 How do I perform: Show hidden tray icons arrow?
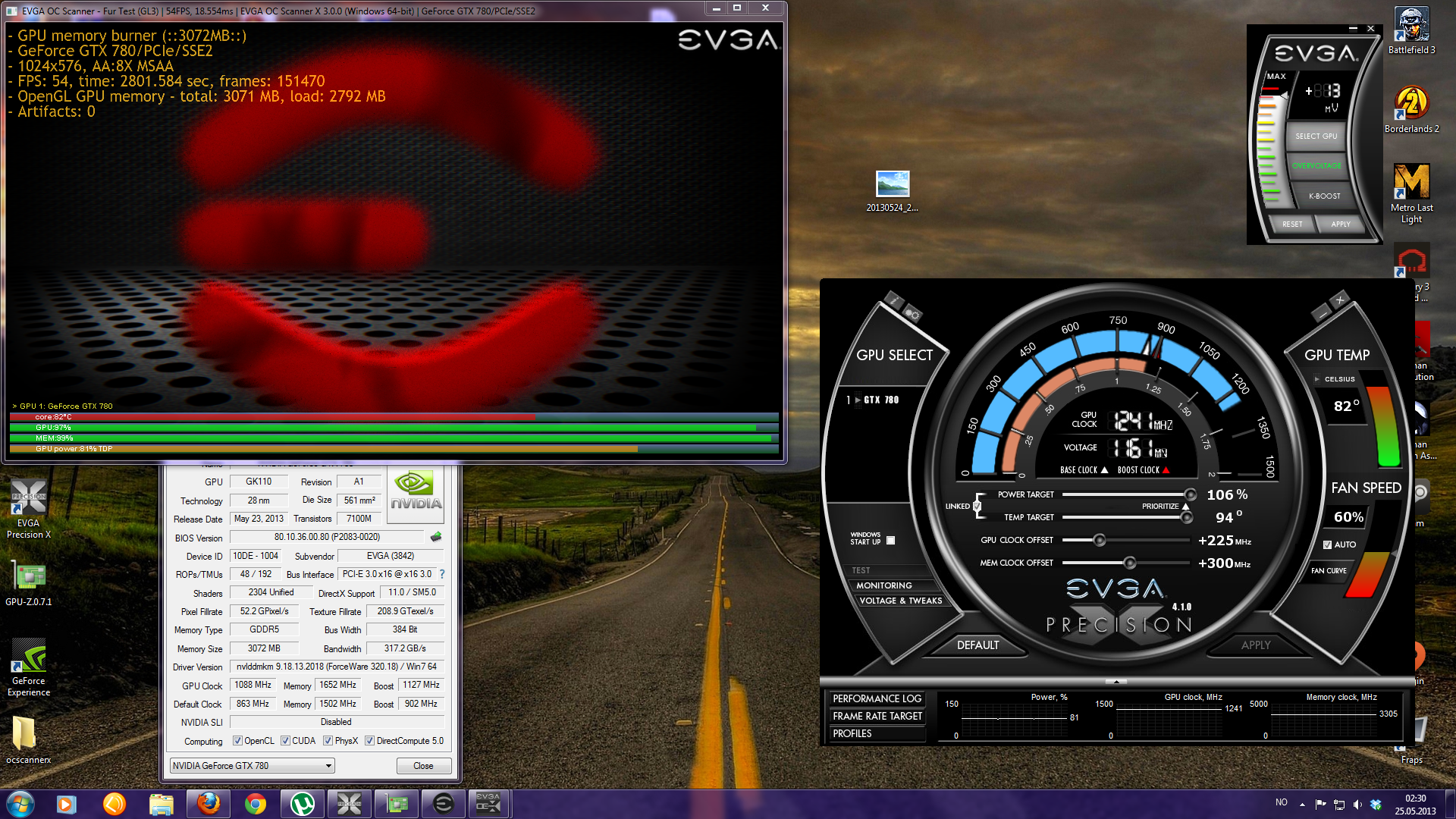(x=1302, y=805)
